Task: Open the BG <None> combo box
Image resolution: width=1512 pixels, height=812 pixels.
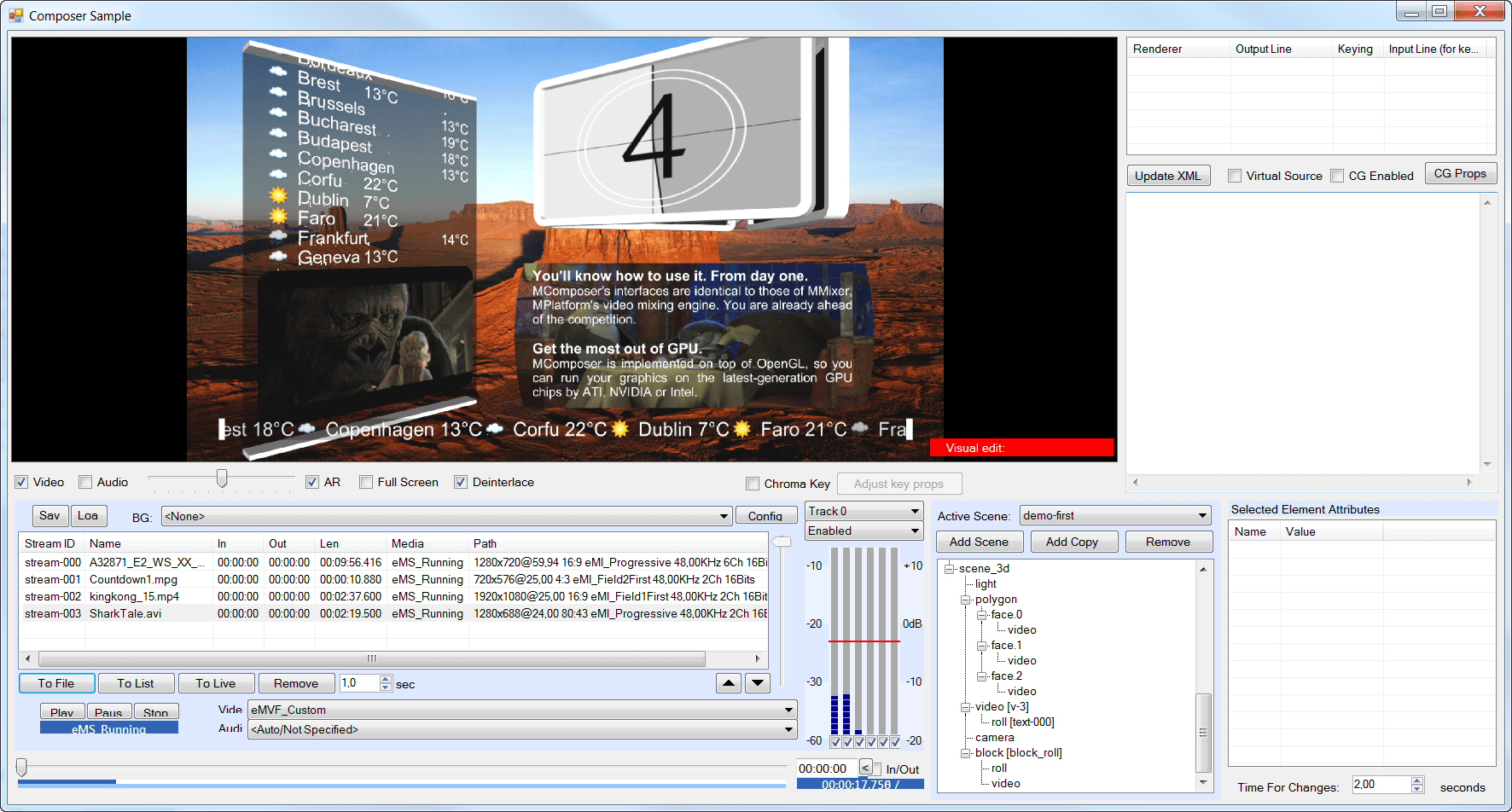Action: [x=723, y=516]
